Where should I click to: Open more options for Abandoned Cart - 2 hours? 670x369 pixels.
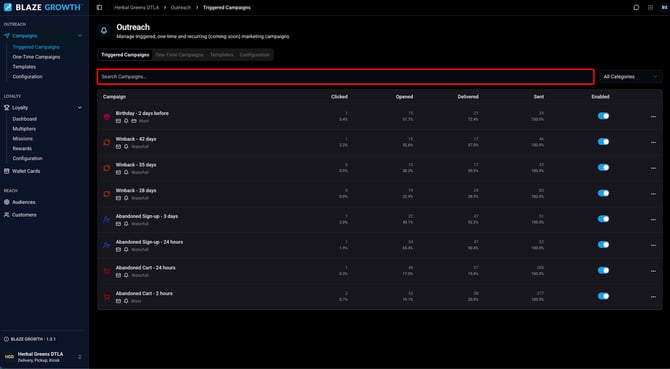pos(653,297)
